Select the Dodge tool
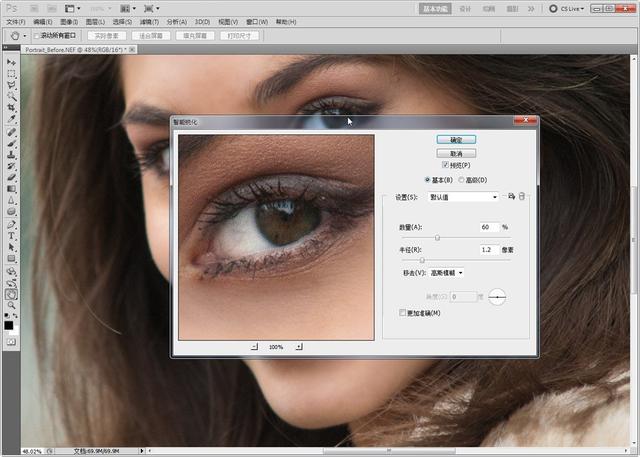 click(x=11, y=212)
